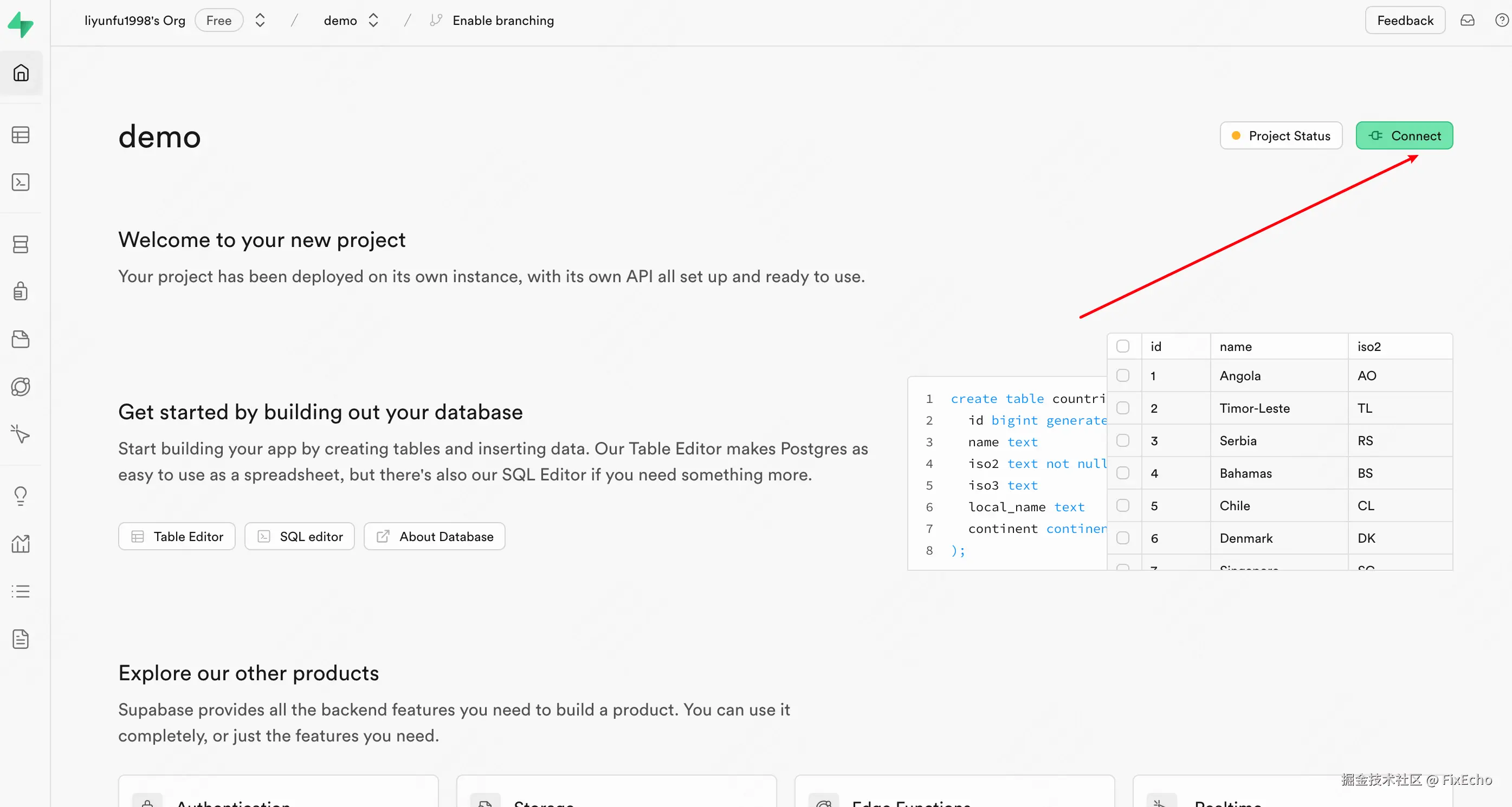This screenshot has height=807, width=1512.
Task: Open SQL Editor sidebar icon
Action: [x=21, y=183]
